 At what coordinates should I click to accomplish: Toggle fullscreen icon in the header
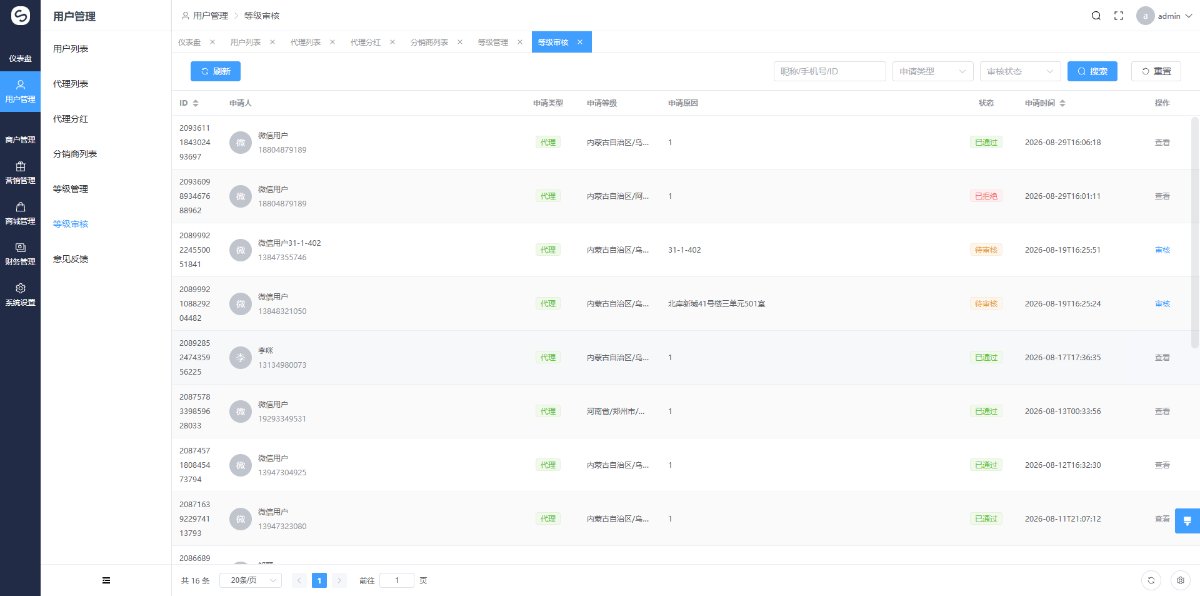(x=1119, y=16)
